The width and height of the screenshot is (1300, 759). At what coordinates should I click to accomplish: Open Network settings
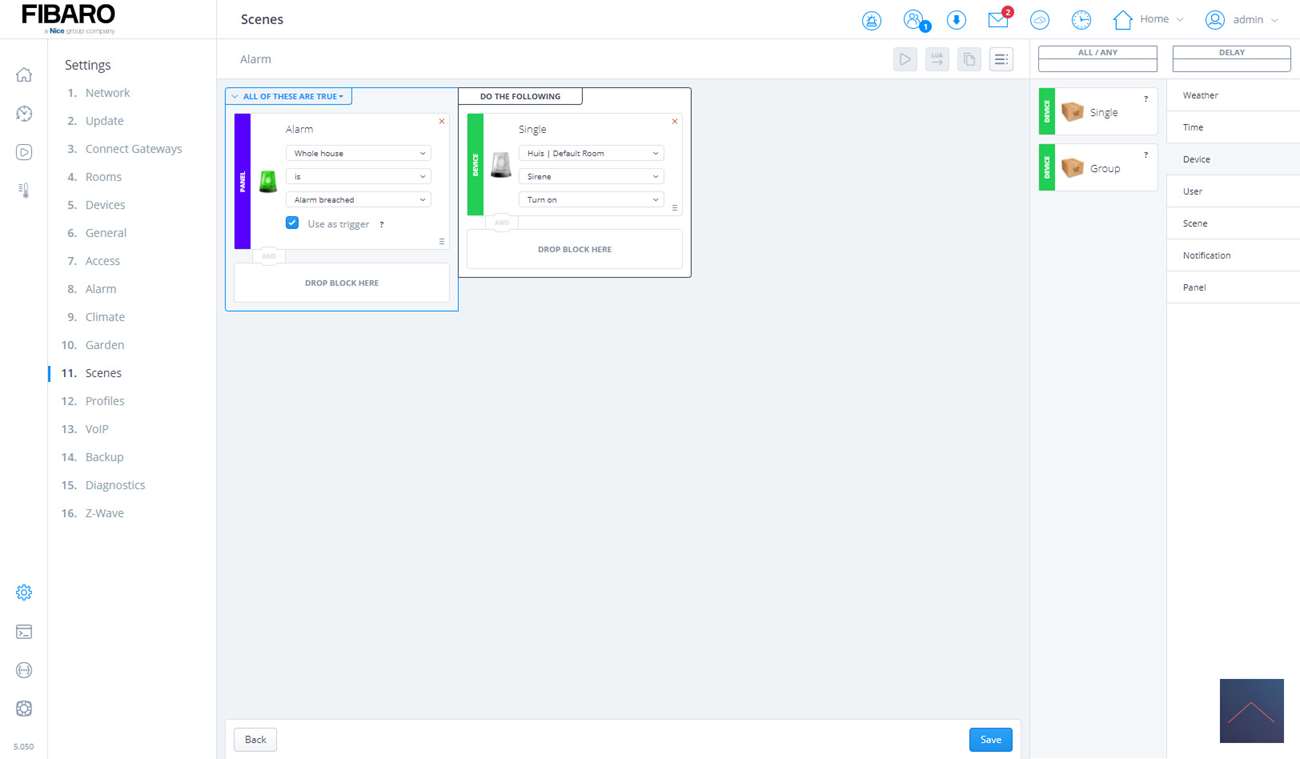(x=107, y=93)
